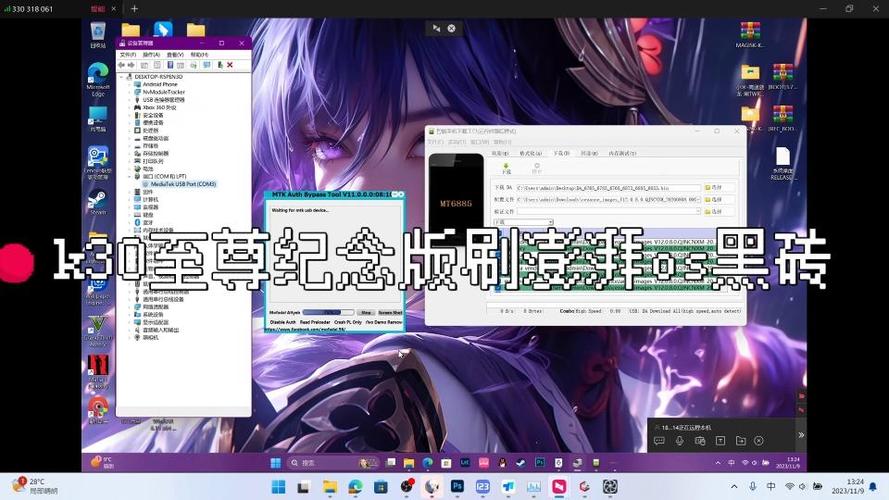Viewport: 889px width, 500px height.
Task: Click the local taskbar clock showing 13:24
Action: point(848,486)
